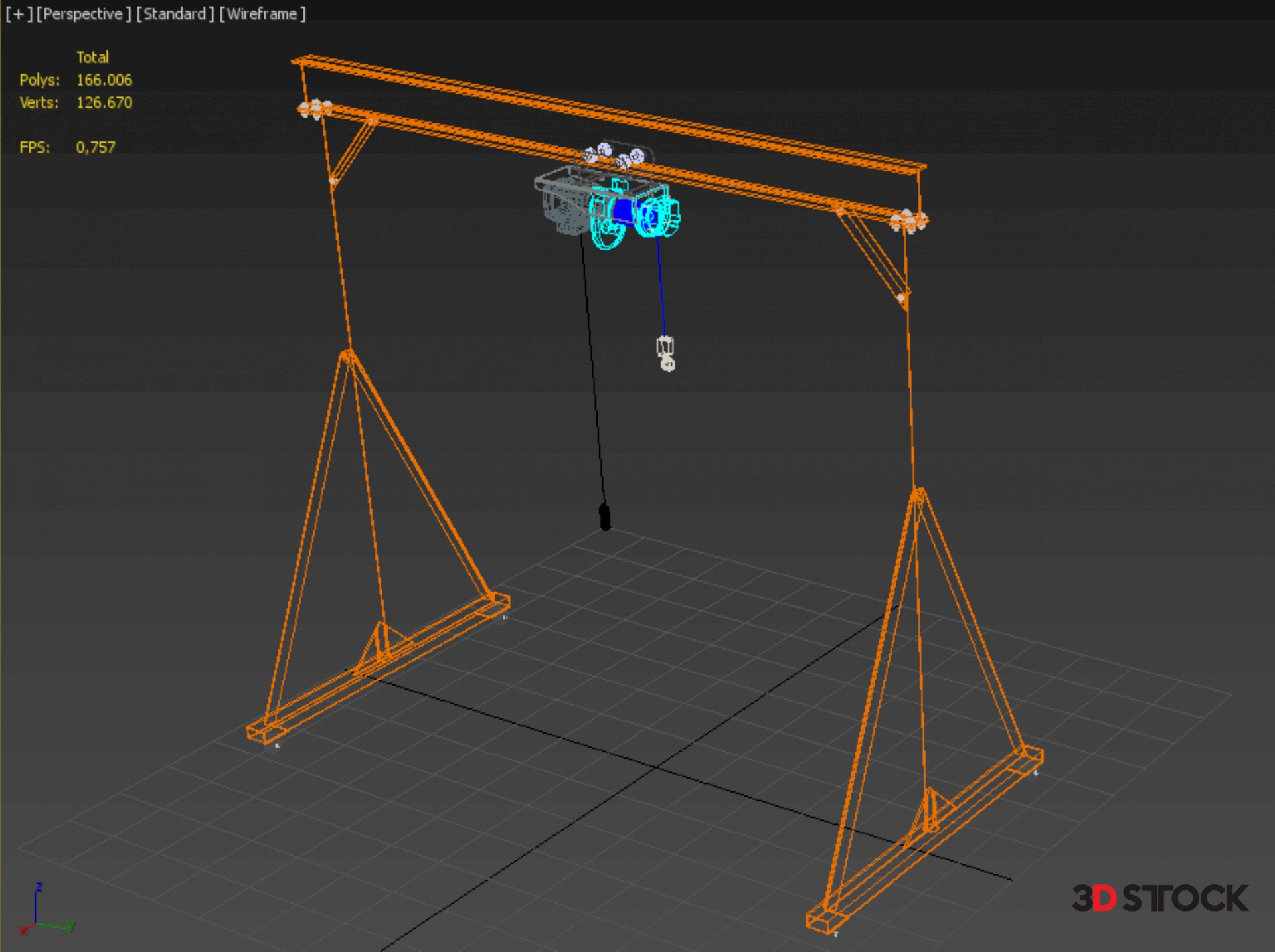This screenshot has width=1275, height=952.
Task: Select the black pendant controller handle
Action: pyautogui.click(x=605, y=517)
